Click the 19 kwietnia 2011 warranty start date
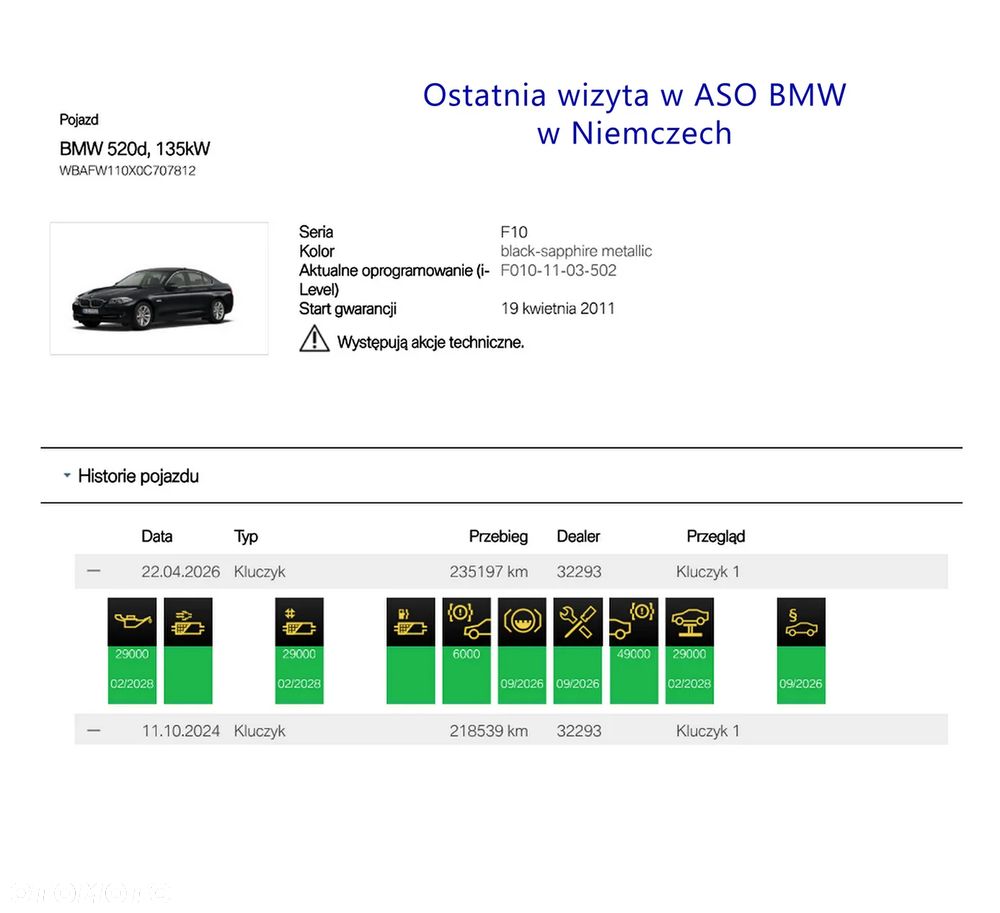The image size is (1000, 913). (557, 309)
